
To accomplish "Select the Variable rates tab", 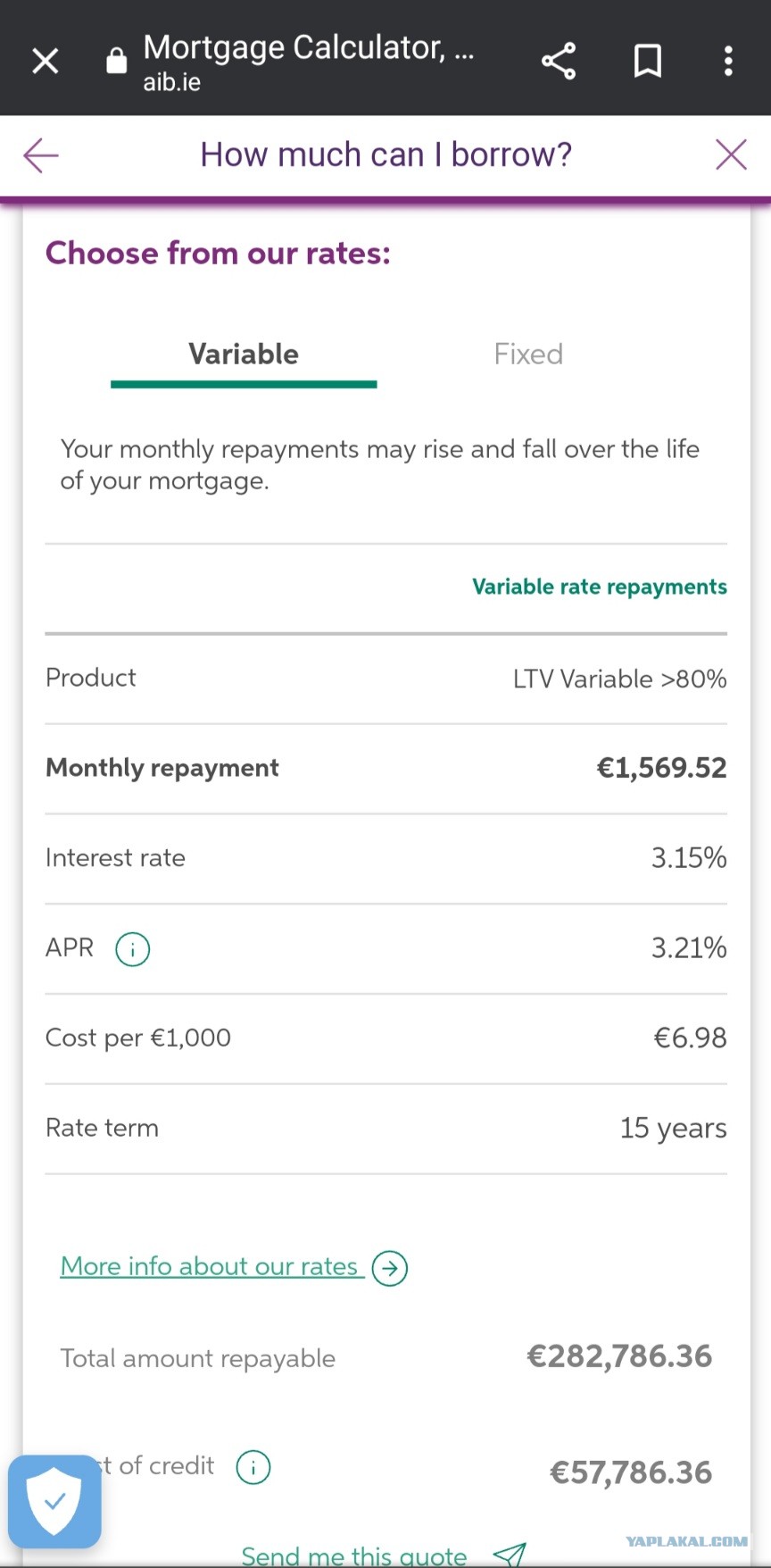I will click(x=244, y=354).
